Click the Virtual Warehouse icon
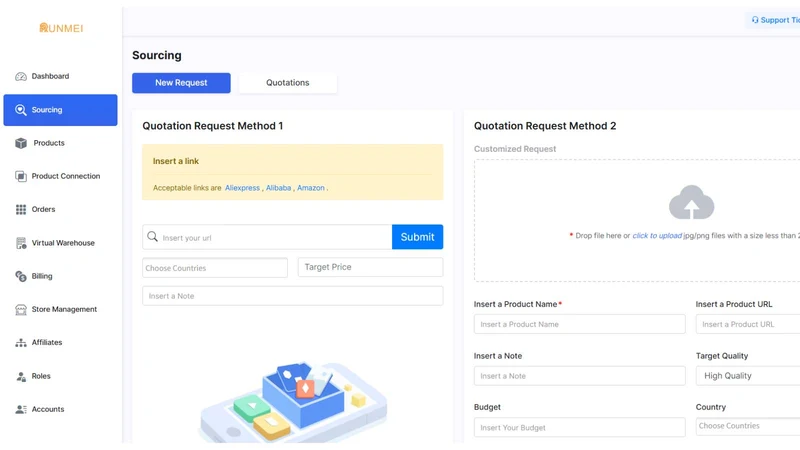Viewport: 800px width, 450px height. (x=21, y=243)
